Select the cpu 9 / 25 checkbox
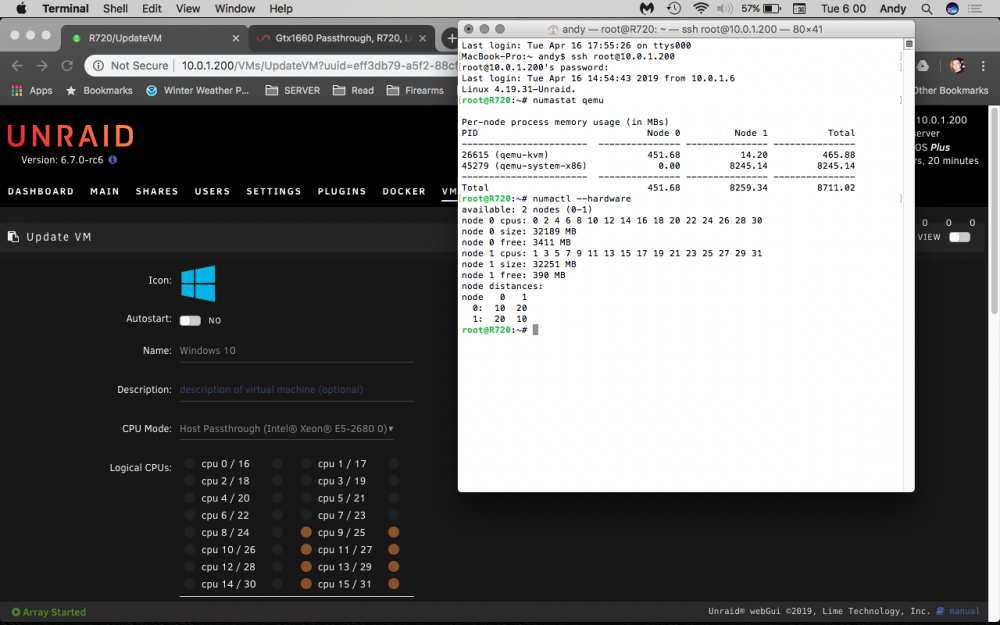 pos(306,532)
